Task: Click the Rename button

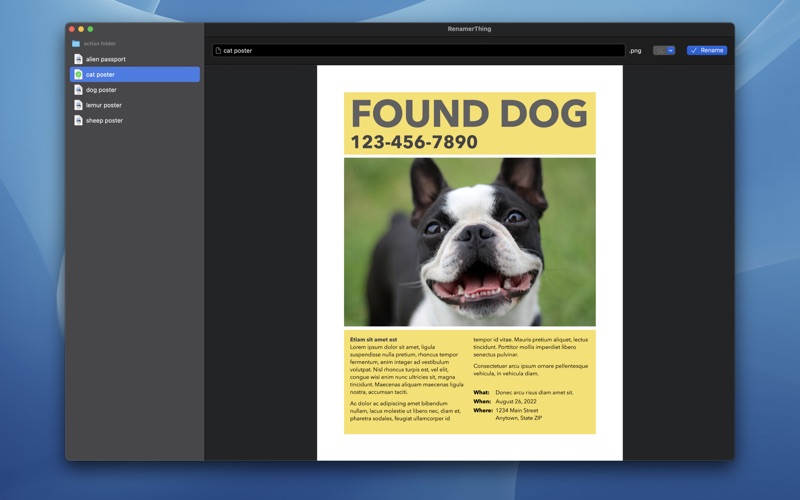Action: click(x=707, y=51)
